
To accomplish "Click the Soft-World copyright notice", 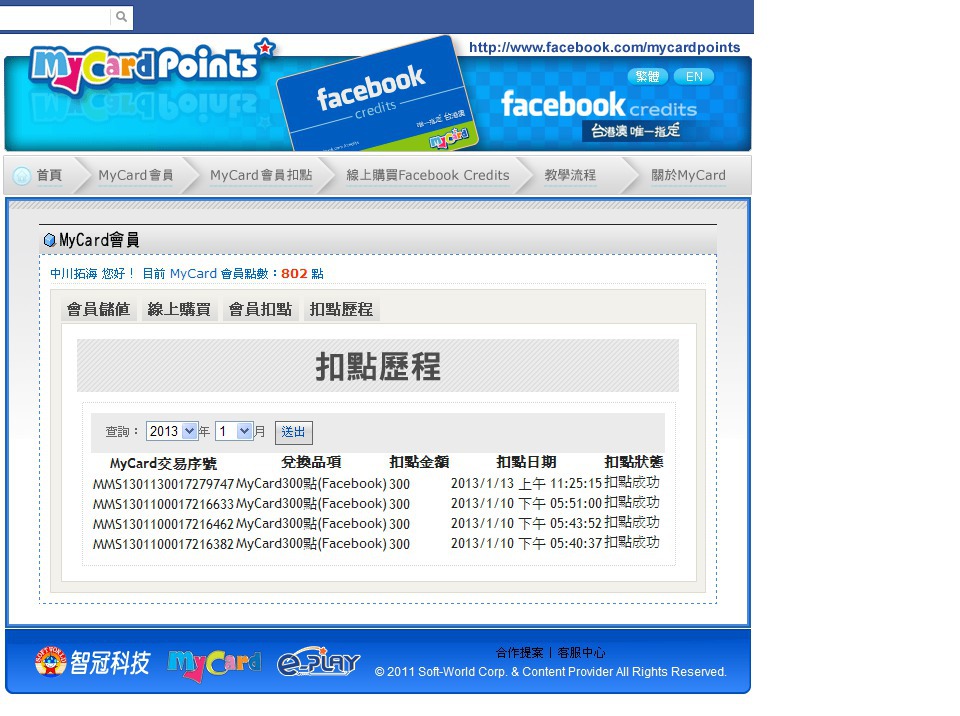I will [550, 672].
